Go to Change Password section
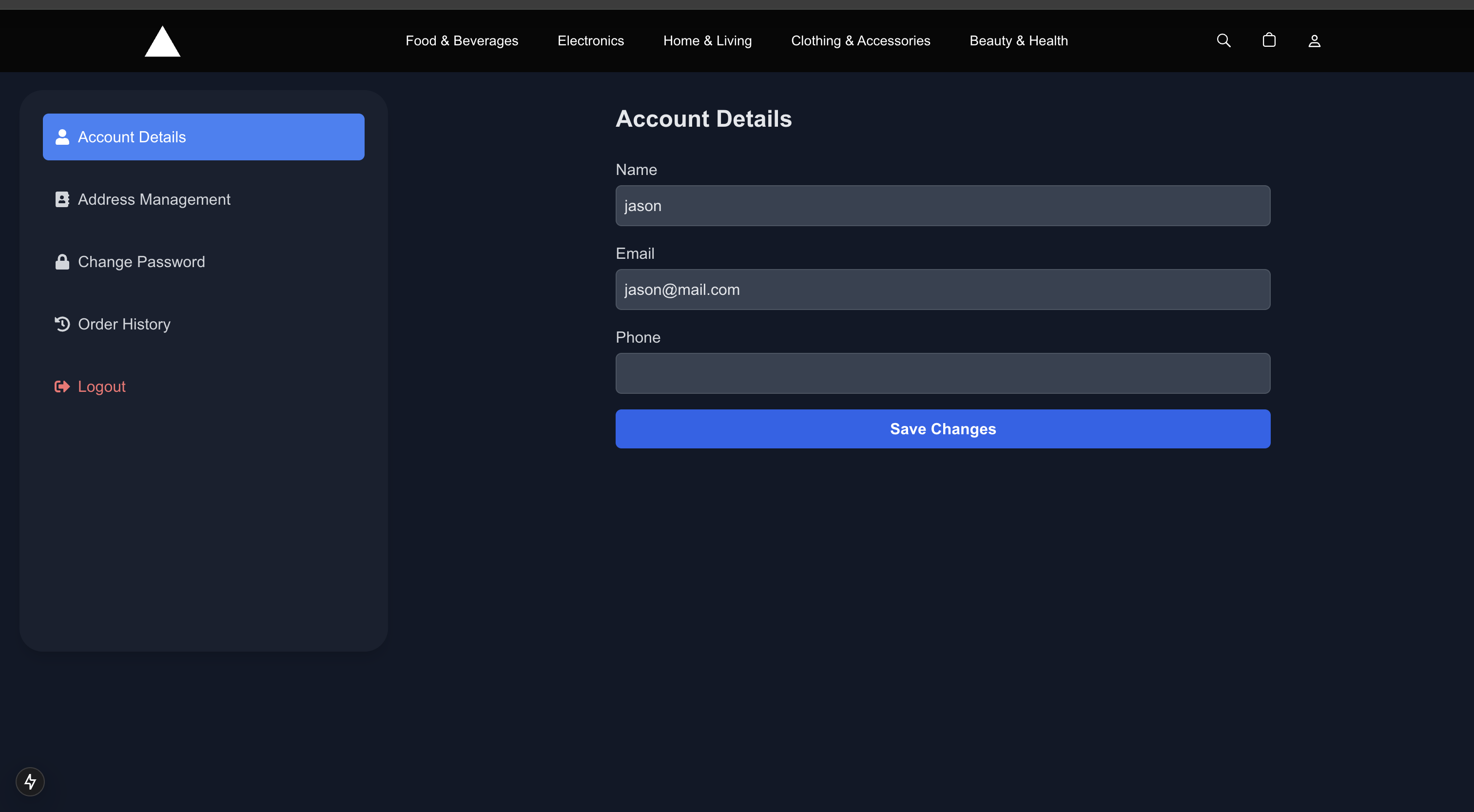 click(141, 262)
